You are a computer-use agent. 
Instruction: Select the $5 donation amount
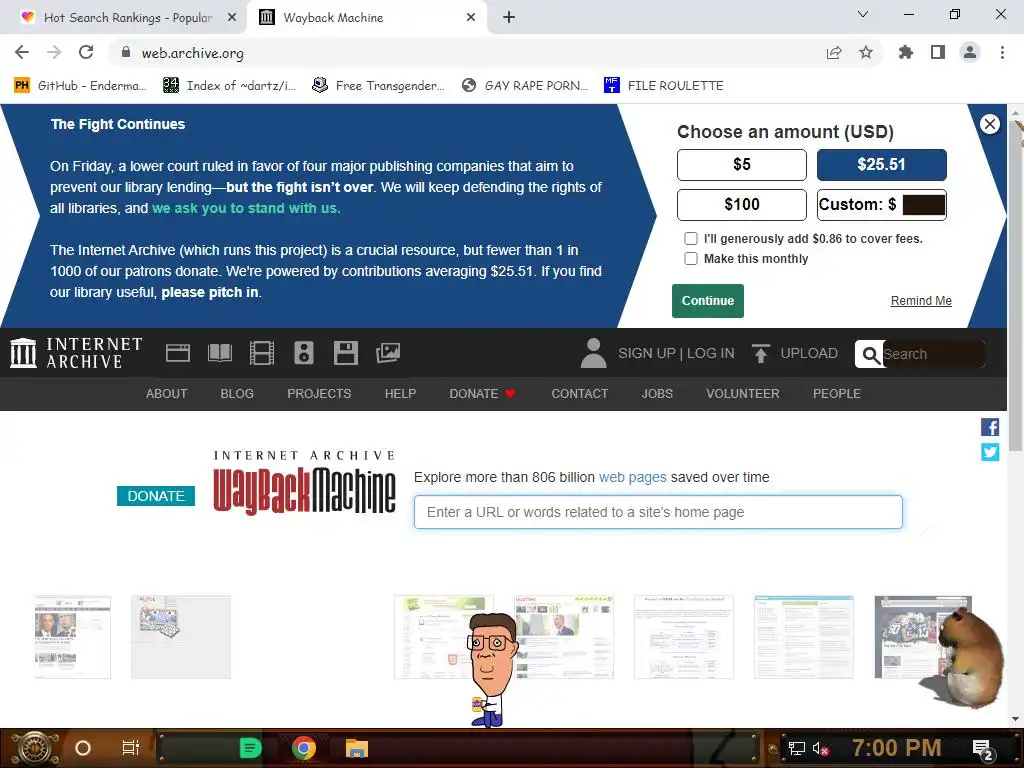pos(742,165)
